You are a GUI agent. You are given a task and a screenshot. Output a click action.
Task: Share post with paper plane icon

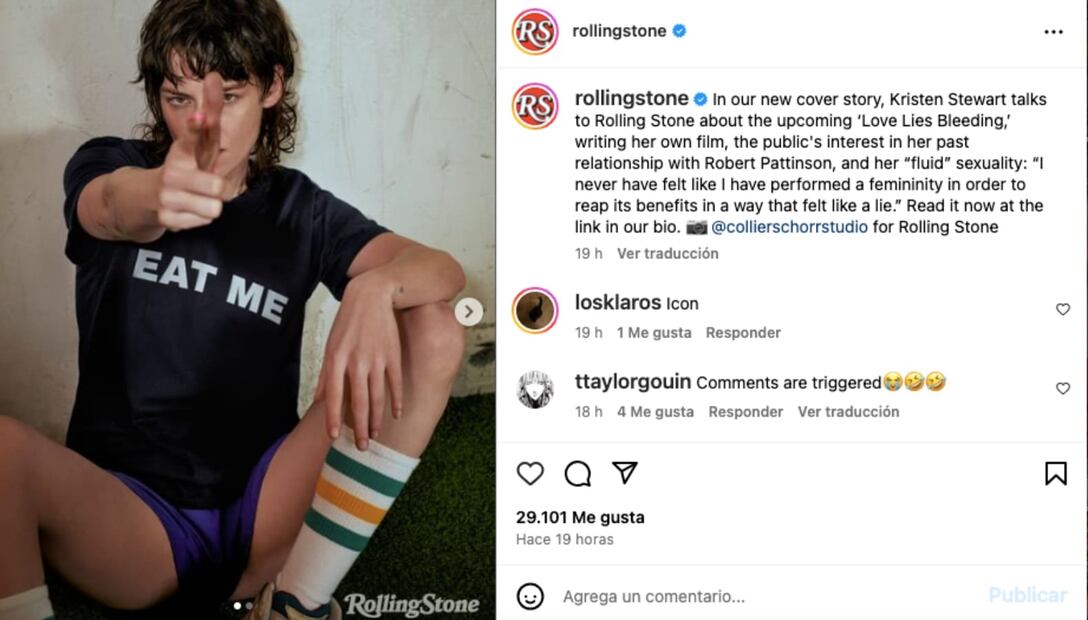pos(625,472)
